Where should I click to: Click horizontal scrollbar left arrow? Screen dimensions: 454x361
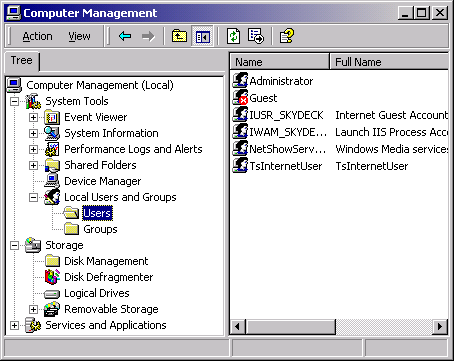(x=238, y=326)
